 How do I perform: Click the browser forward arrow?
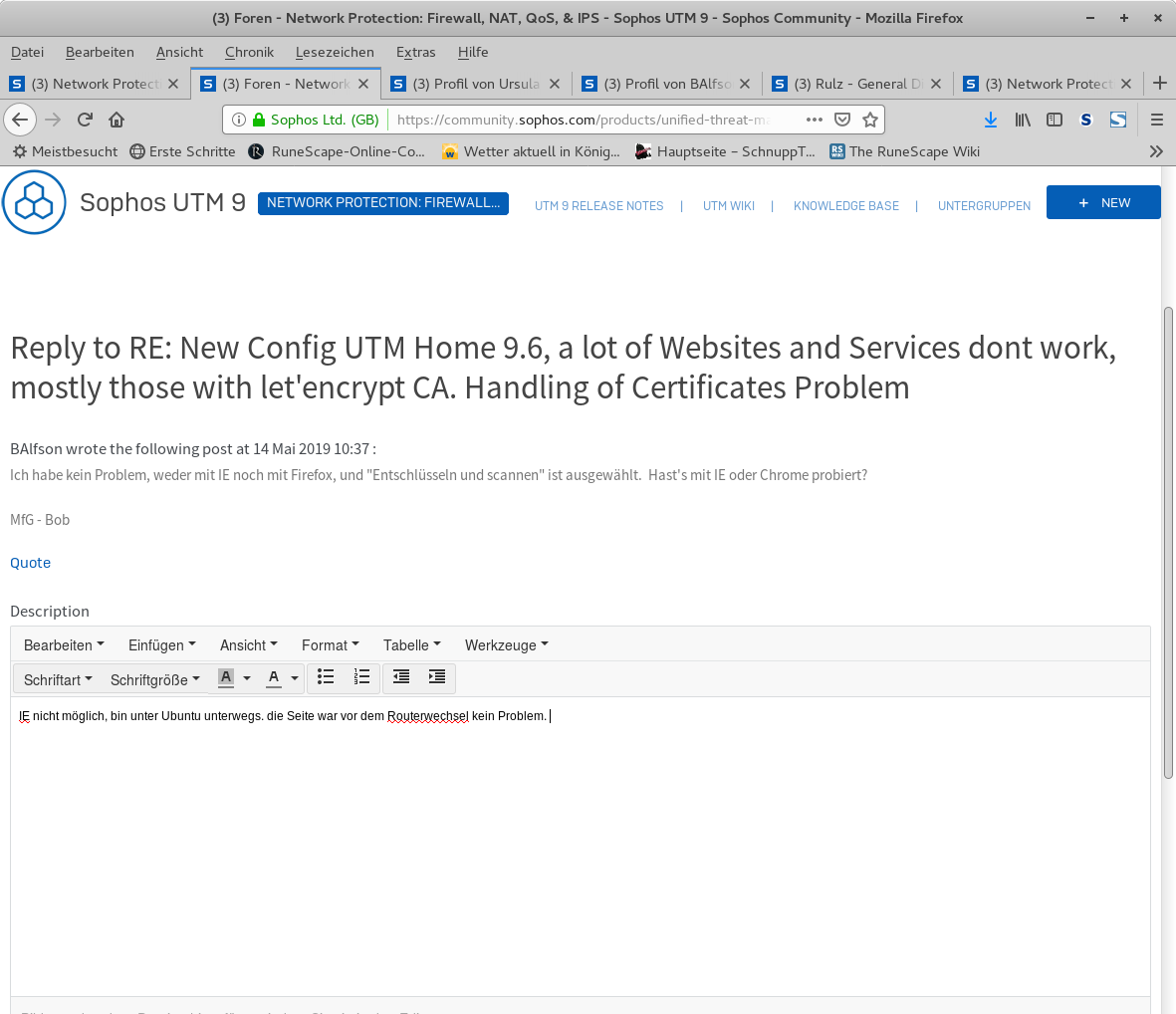pos(53,120)
